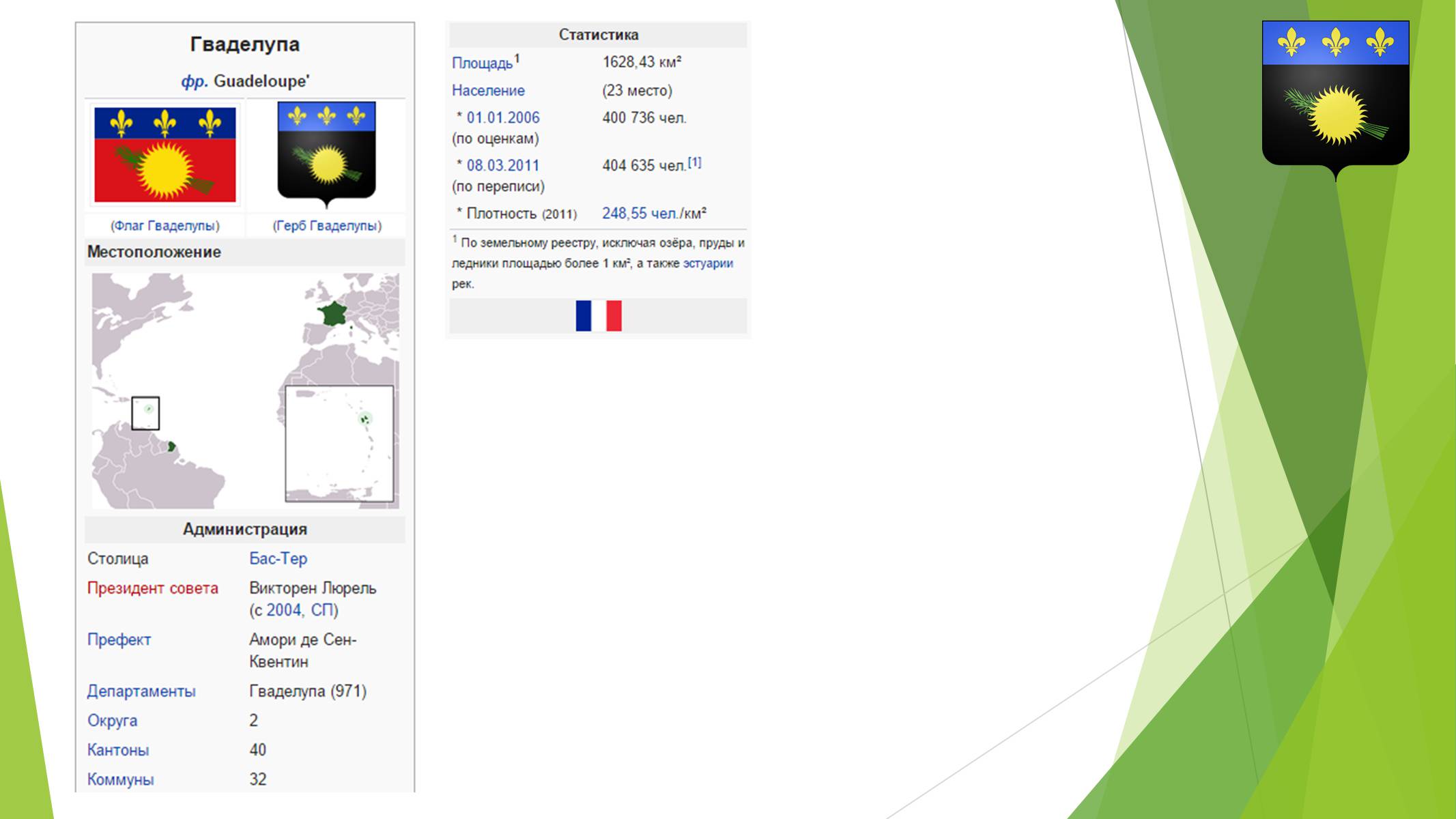Open the 'Герб Гваделупы' link
This screenshot has height=819, width=1456.
click(327, 226)
